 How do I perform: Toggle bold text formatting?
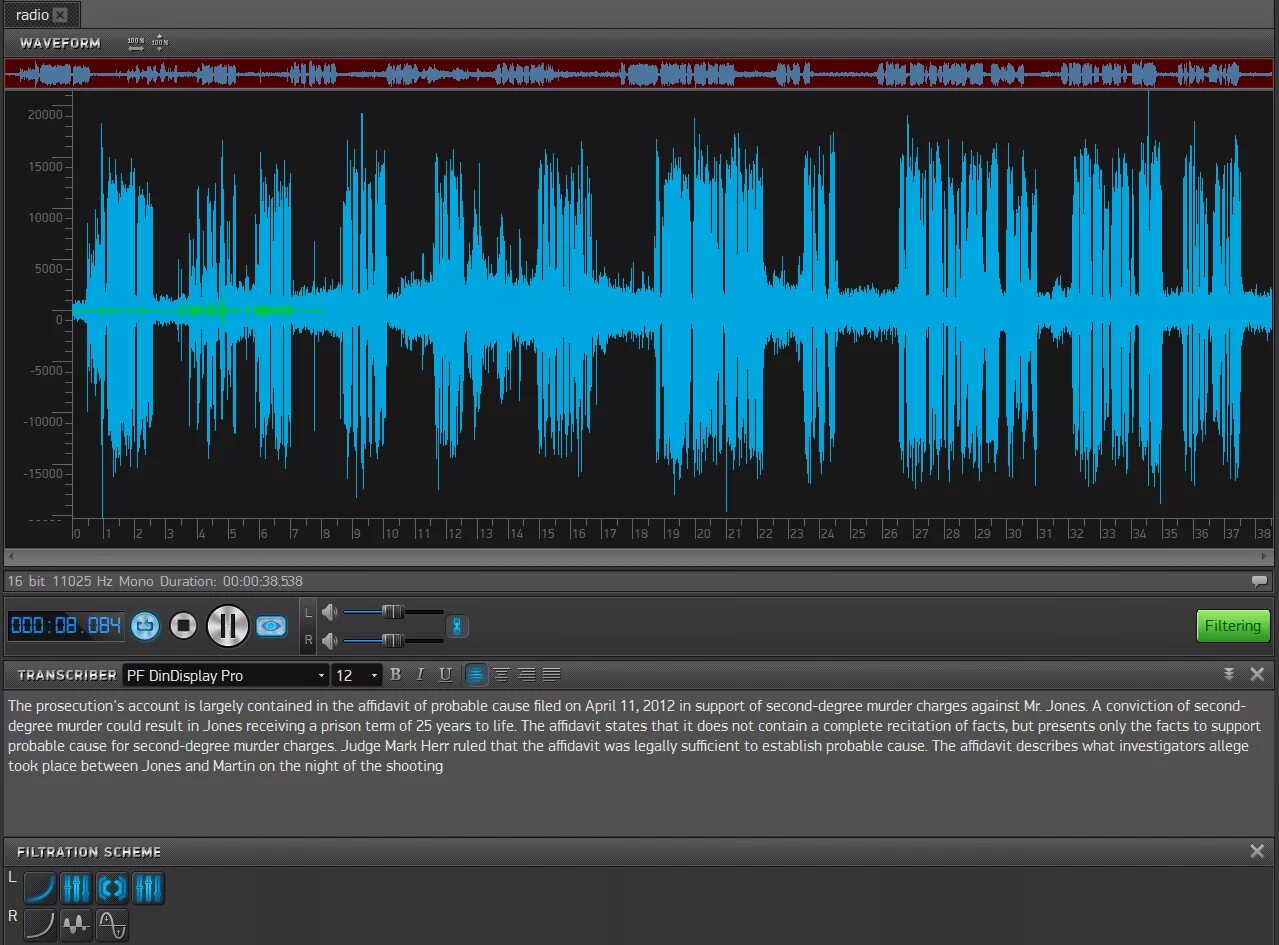(x=395, y=675)
